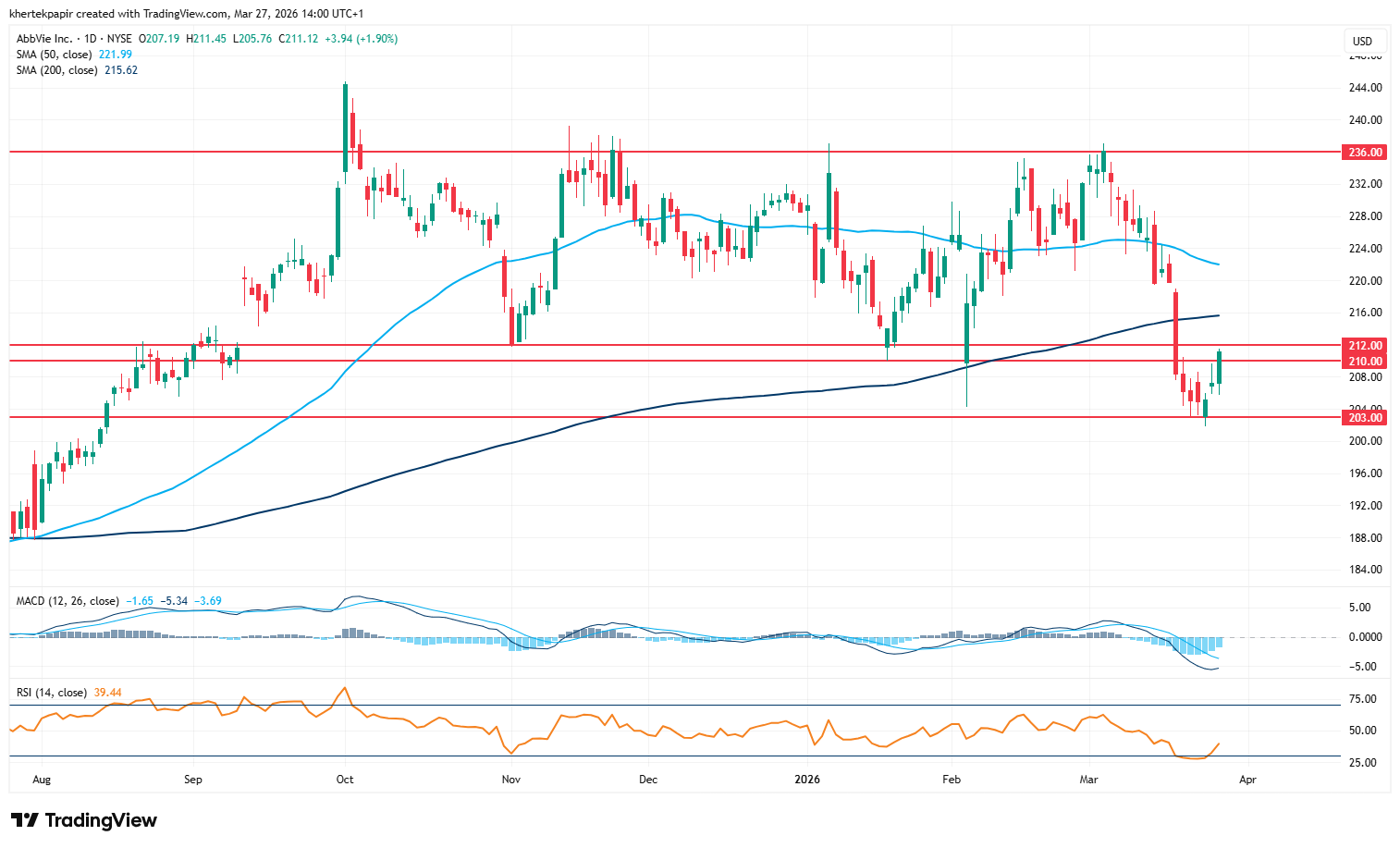Select the SMA 50 indicator legend
The height and width of the screenshot is (848, 1400).
(54, 55)
